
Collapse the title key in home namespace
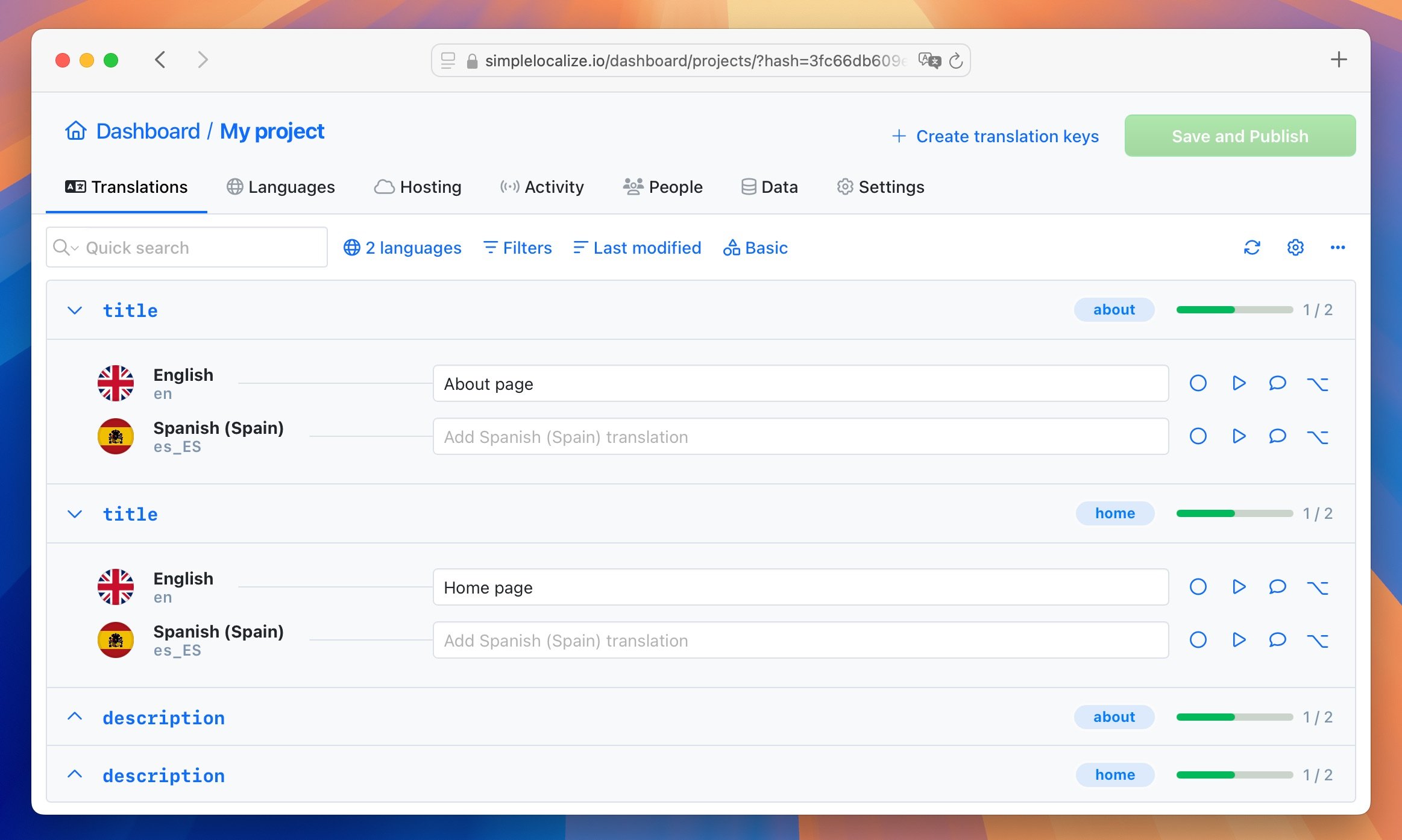pos(75,514)
